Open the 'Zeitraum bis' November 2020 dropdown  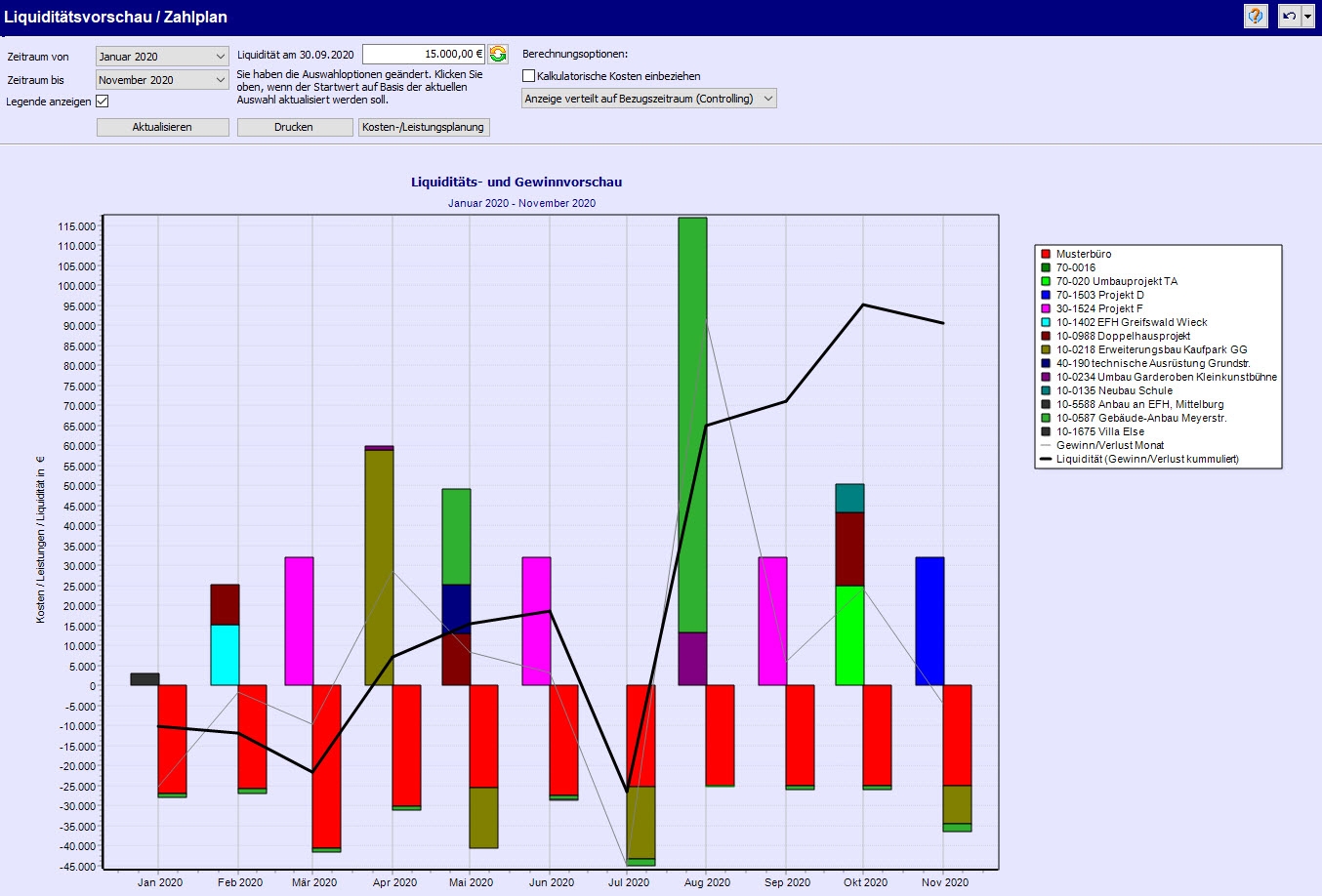[x=162, y=80]
